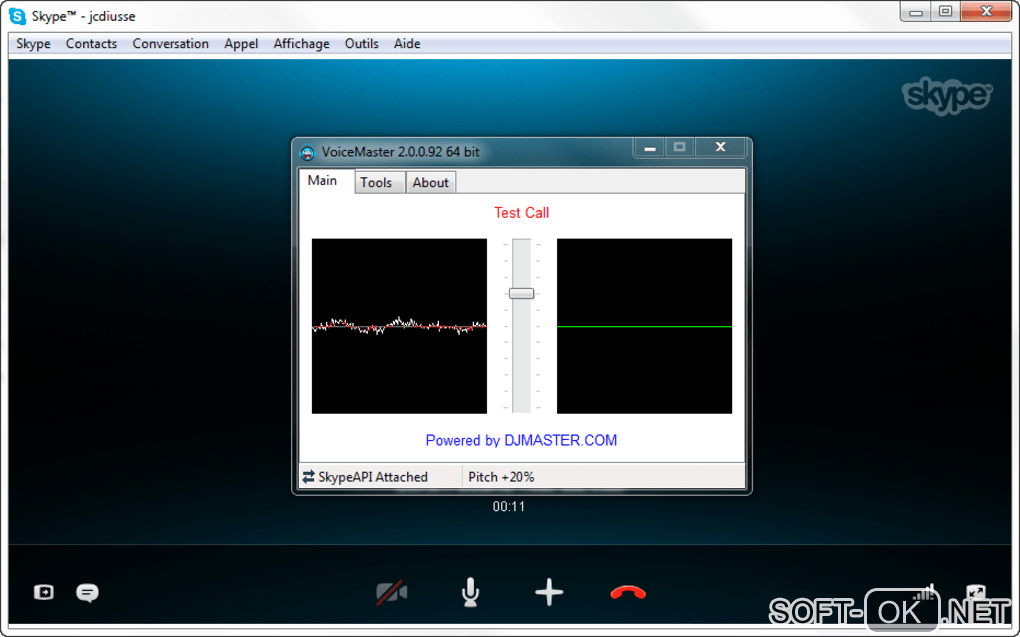Click the VoiceMaster title bar icon
1020x637 pixels.
(x=307, y=152)
